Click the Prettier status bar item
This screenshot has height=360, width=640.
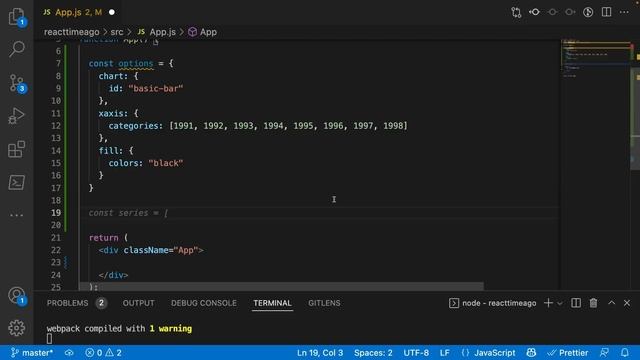point(568,353)
